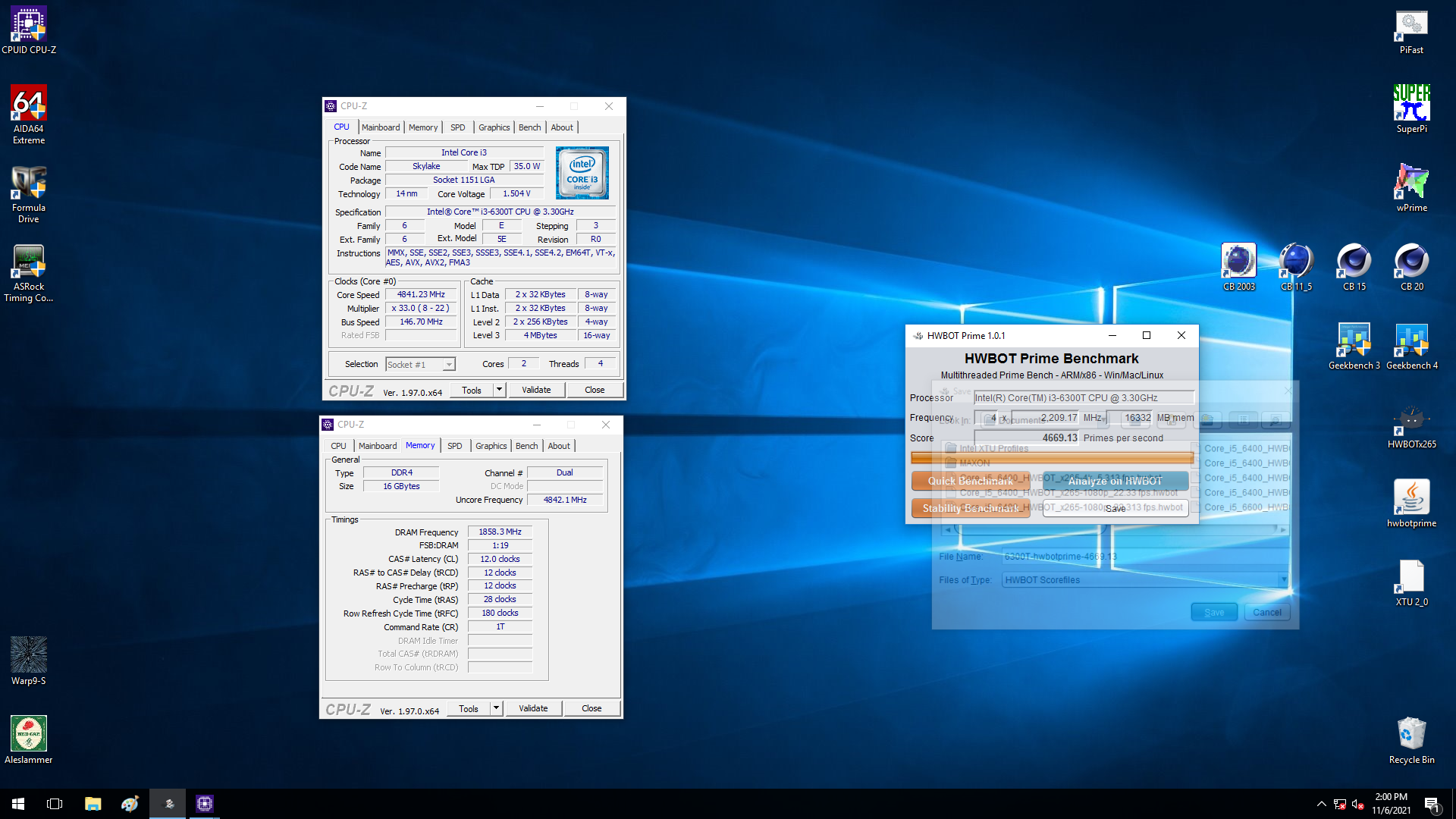The width and height of the screenshot is (1456, 819).
Task: Click the orange benchmark progress bar
Action: pyautogui.click(x=1052, y=457)
